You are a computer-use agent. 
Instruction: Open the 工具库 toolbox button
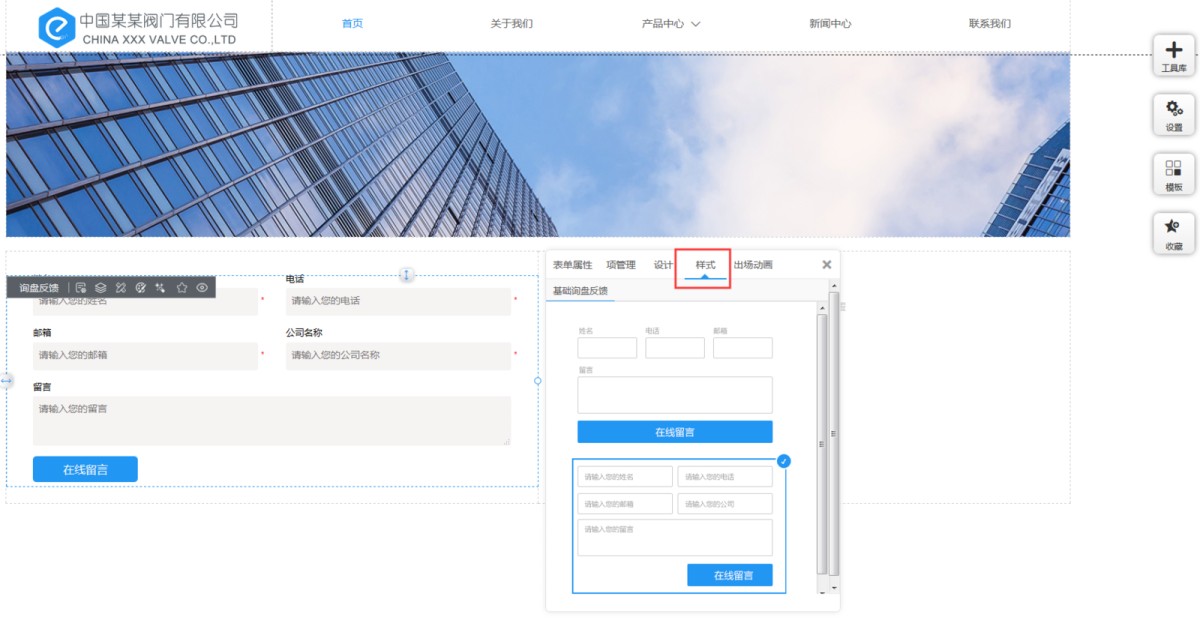pyautogui.click(x=1174, y=55)
